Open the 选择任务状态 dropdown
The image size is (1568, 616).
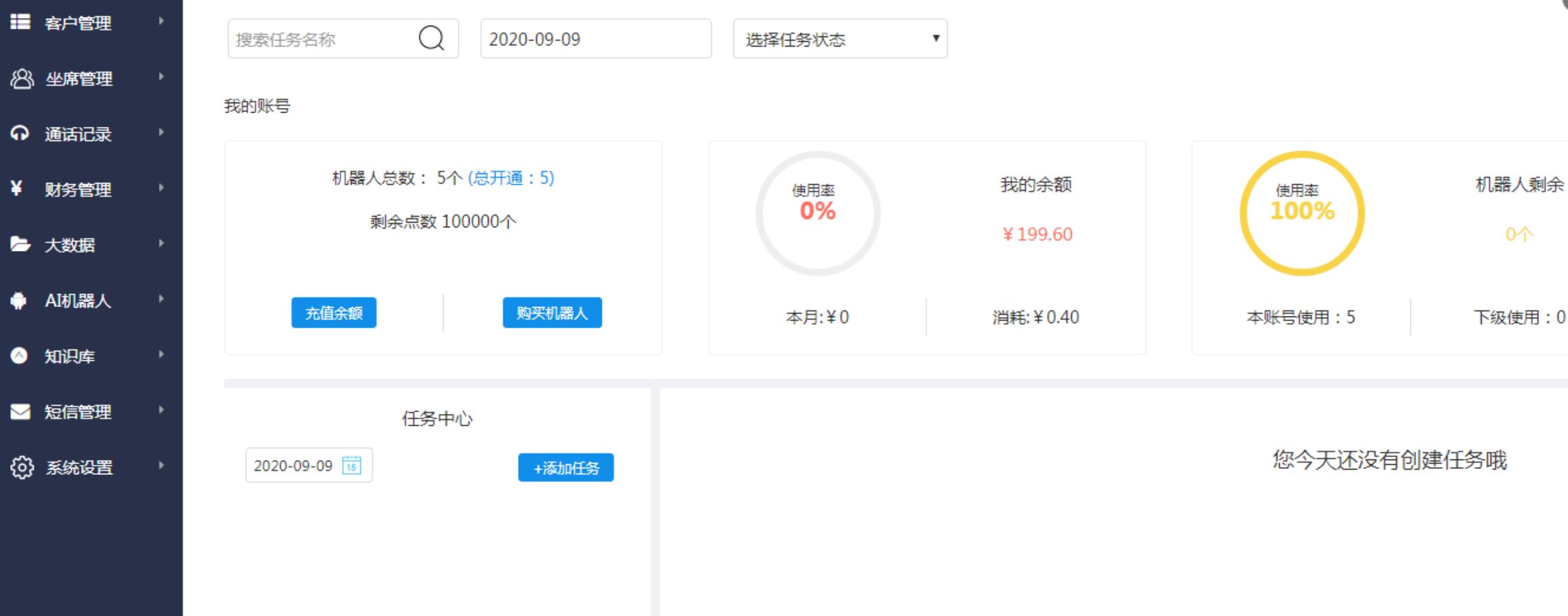(x=840, y=39)
